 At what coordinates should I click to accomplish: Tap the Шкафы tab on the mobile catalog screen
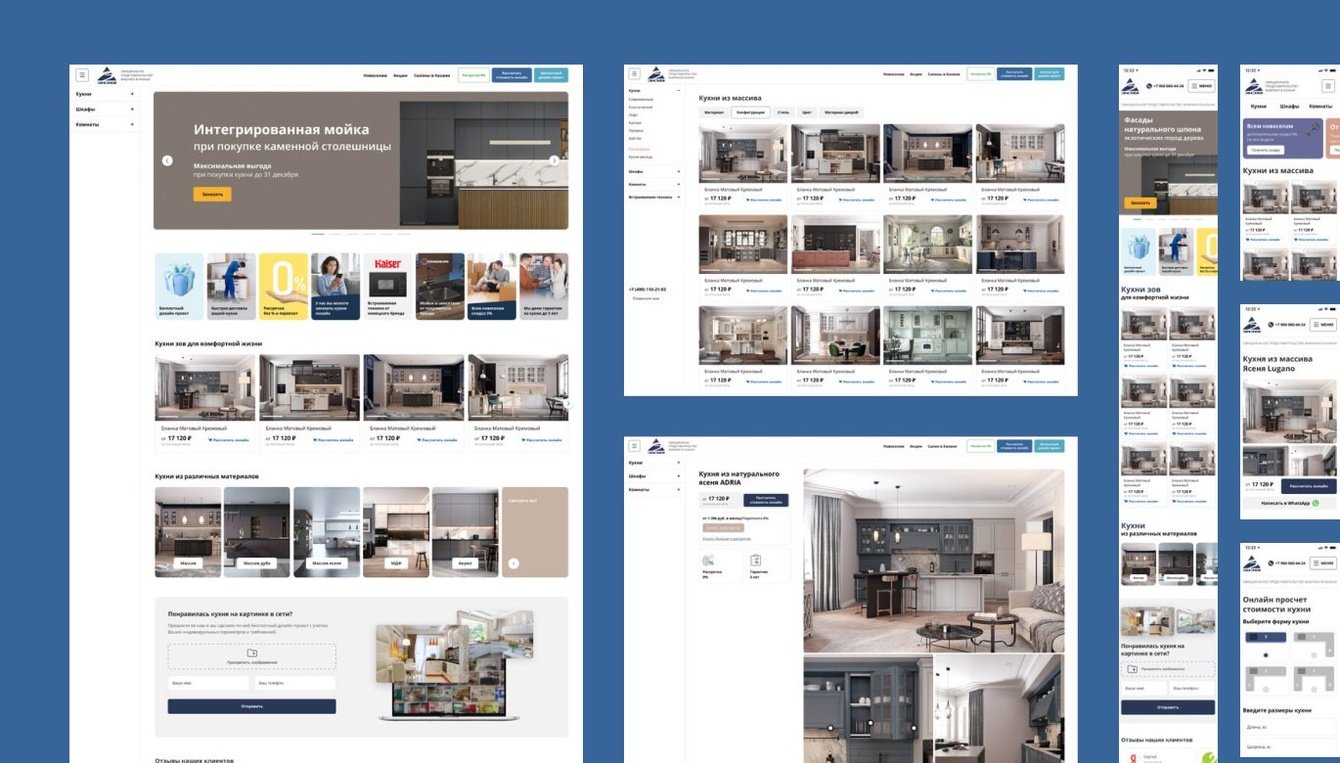pyautogui.click(x=1289, y=106)
